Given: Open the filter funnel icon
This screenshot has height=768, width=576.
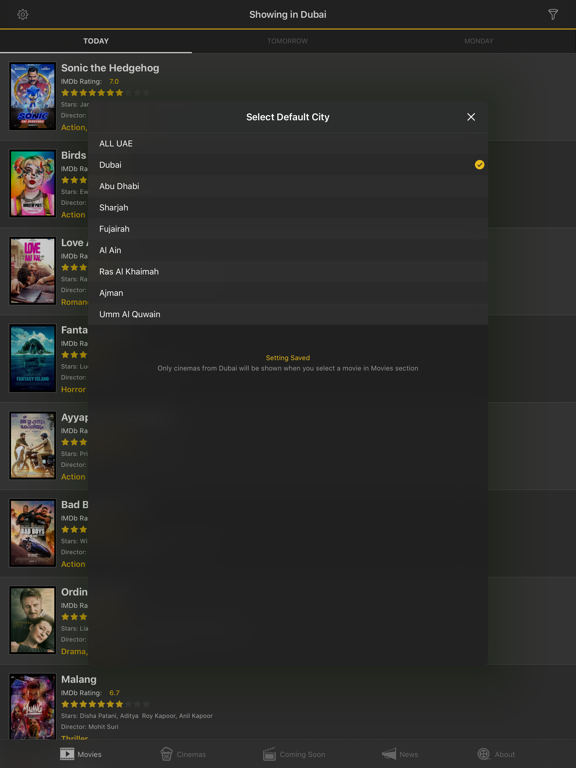Looking at the screenshot, I should tap(553, 14).
